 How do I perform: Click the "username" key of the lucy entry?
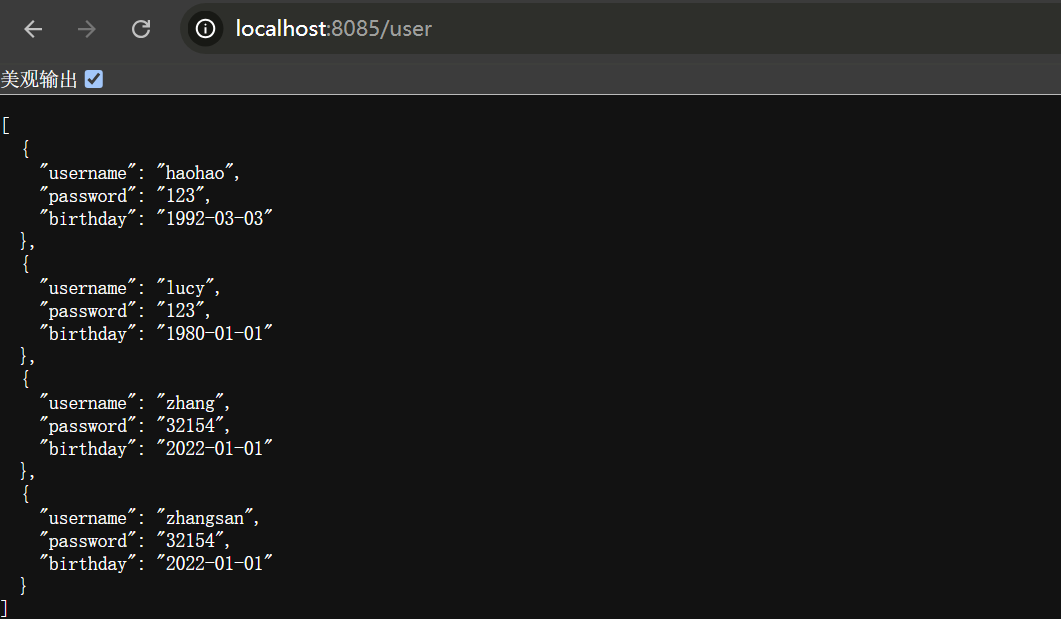(88, 288)
